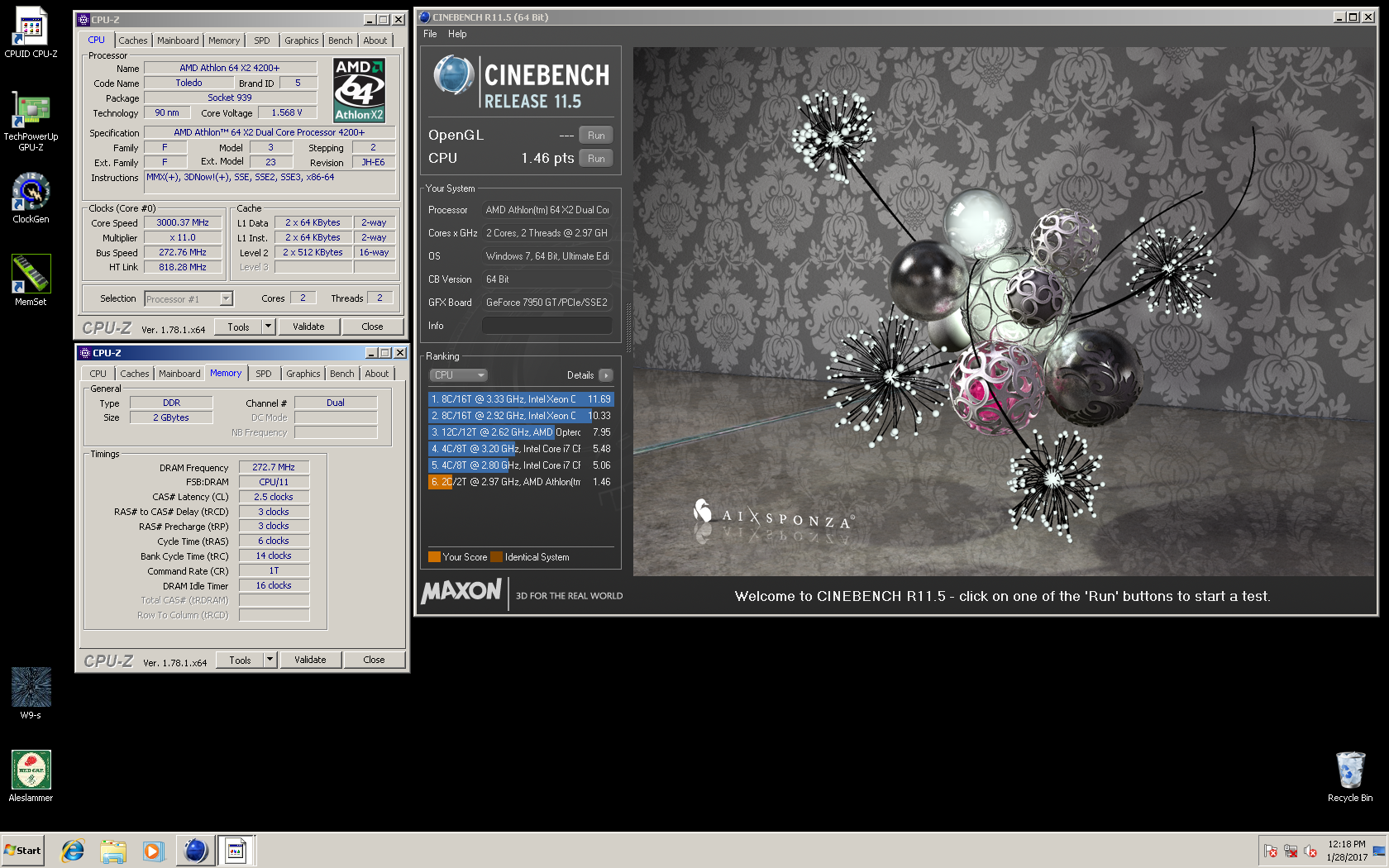Switch to Caches tab in top CPU-Z
The width and height of the screenshot is (1389, 868).
point(132,41)
